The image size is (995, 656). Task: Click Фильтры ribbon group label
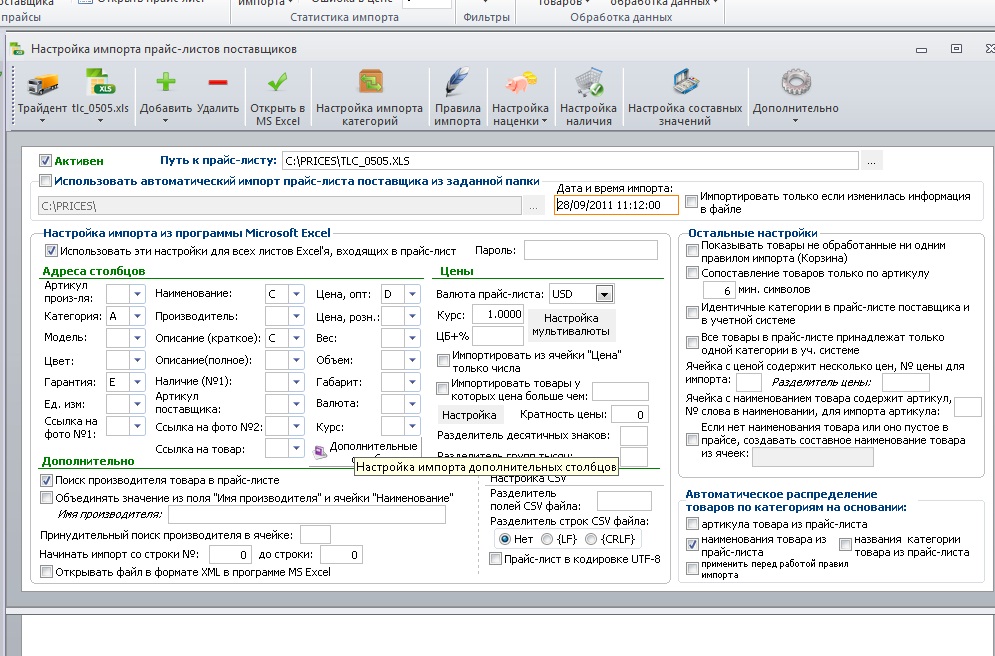(x=487, y=17)
